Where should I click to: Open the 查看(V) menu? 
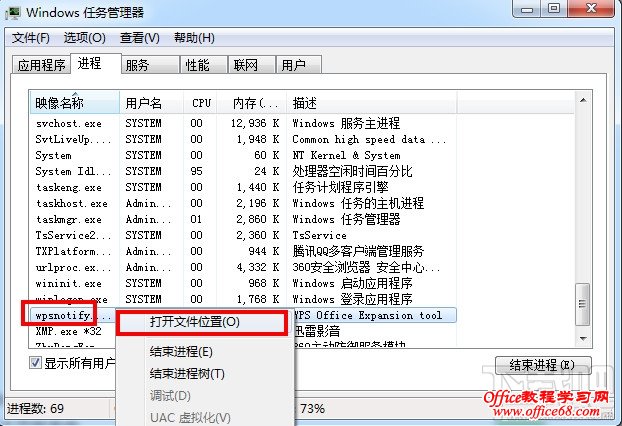139,38
